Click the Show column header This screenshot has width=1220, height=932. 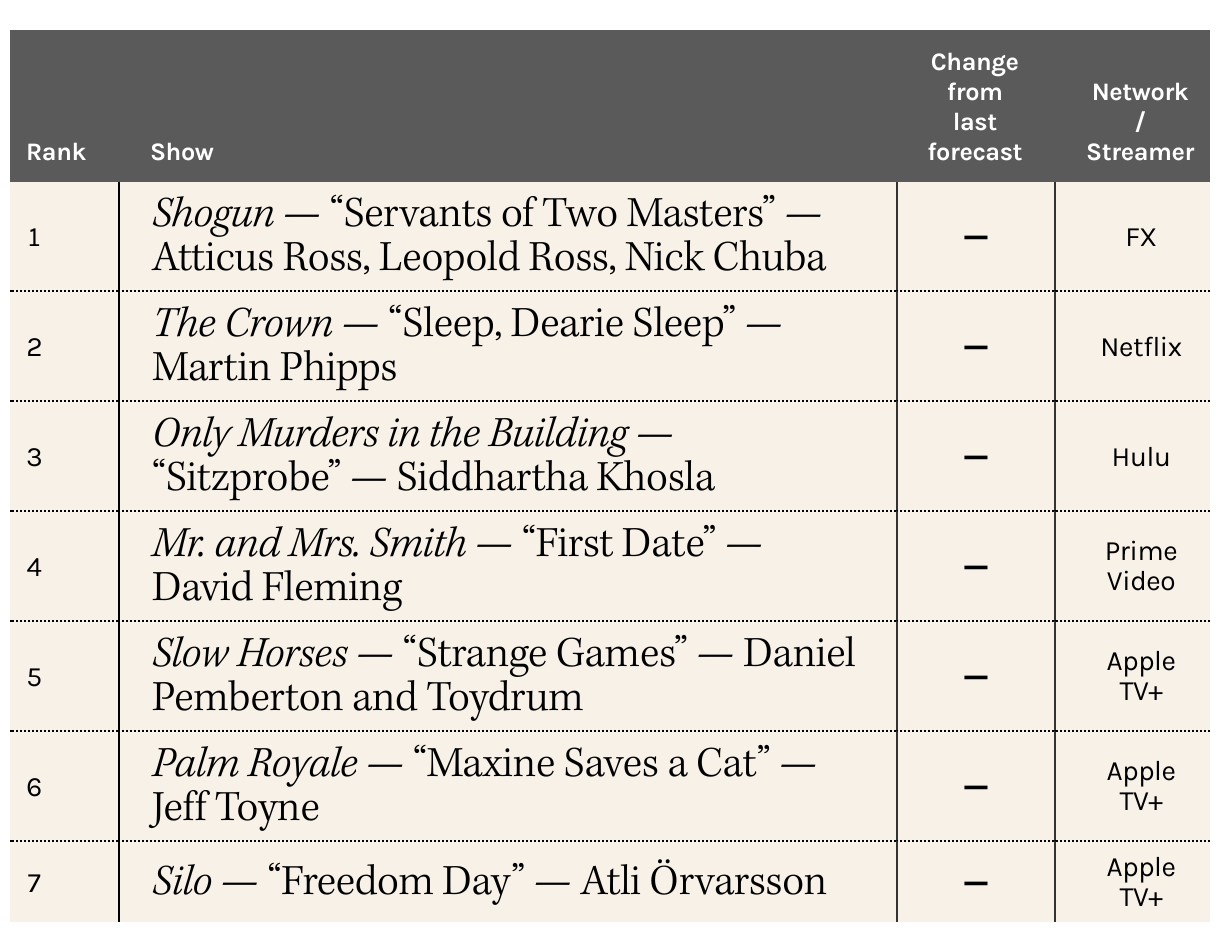(182, 152)
